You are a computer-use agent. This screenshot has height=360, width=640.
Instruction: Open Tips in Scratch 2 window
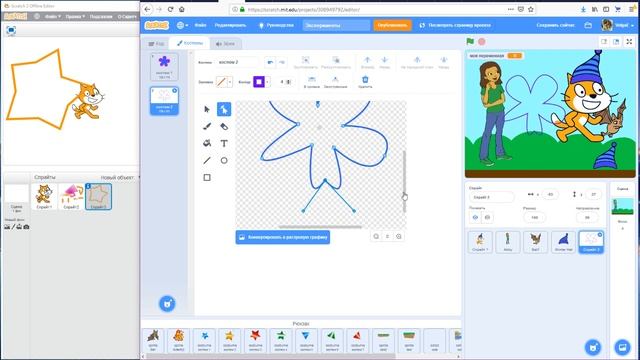[101, 17]
